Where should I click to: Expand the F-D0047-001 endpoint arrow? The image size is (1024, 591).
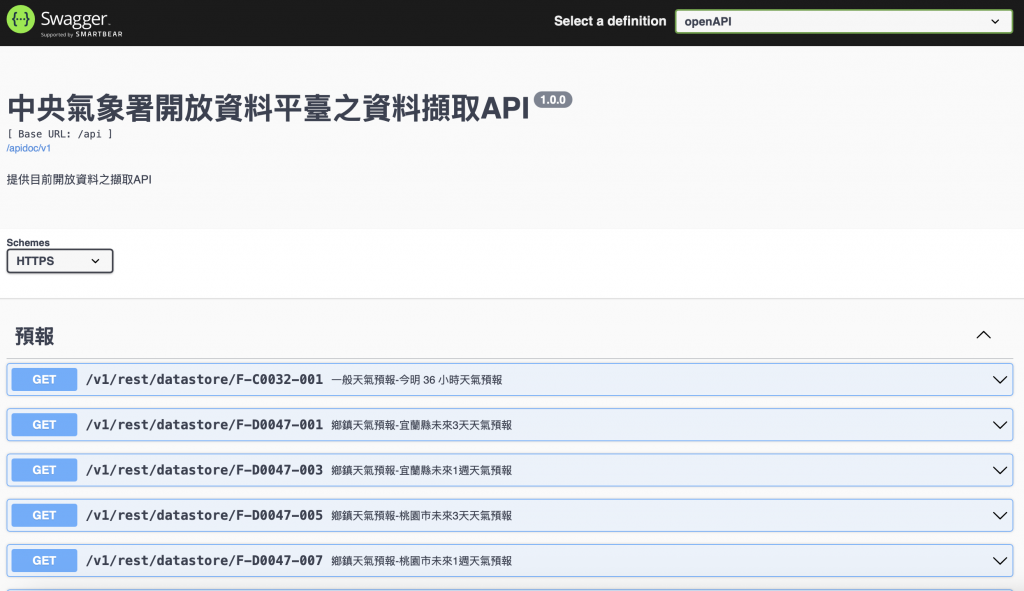(x=999, y=425)
